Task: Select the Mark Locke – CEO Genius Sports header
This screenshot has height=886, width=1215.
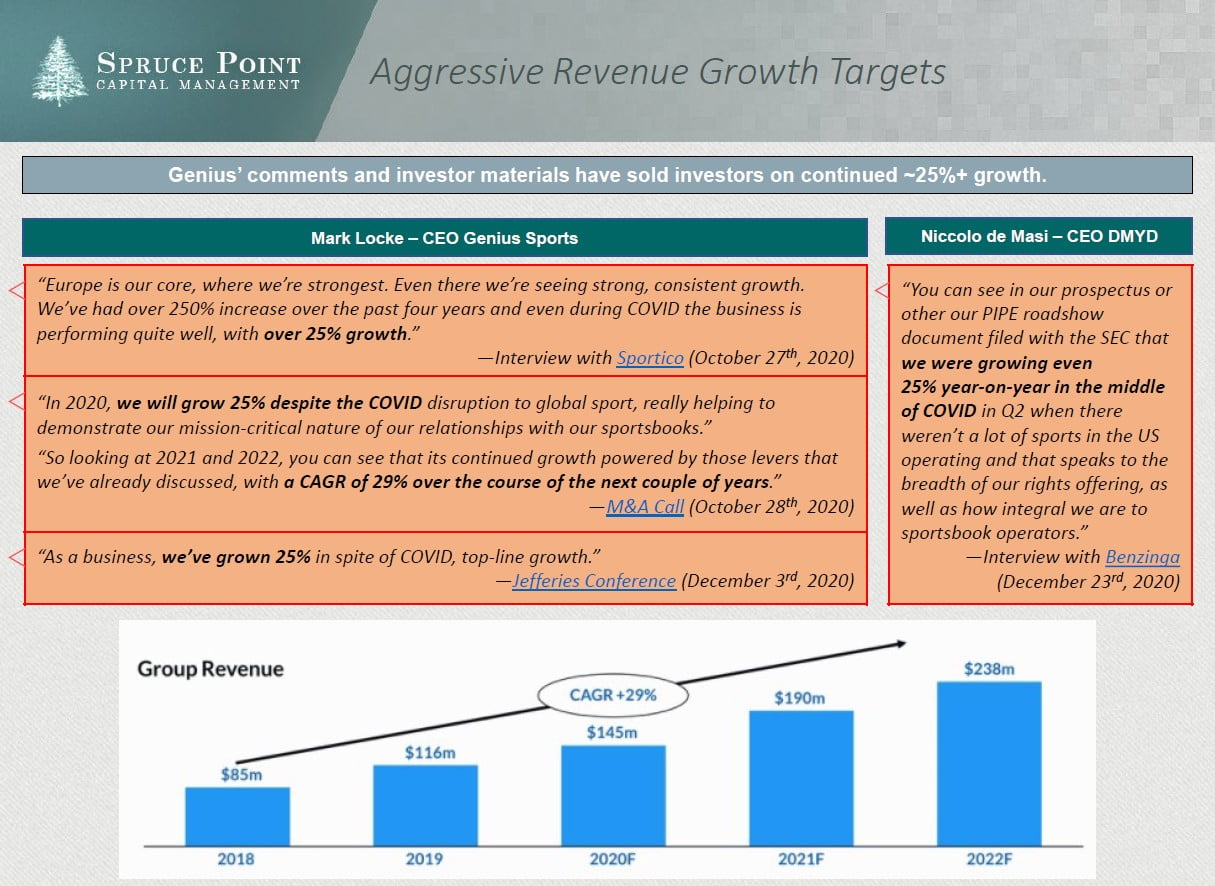Action: [444, 238]
